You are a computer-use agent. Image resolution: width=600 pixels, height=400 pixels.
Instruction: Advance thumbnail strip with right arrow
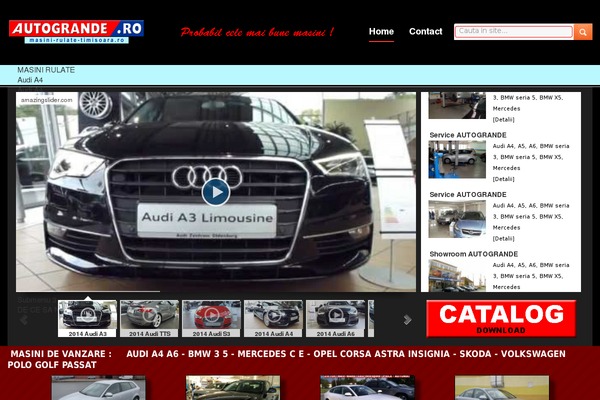click(408, 320)
